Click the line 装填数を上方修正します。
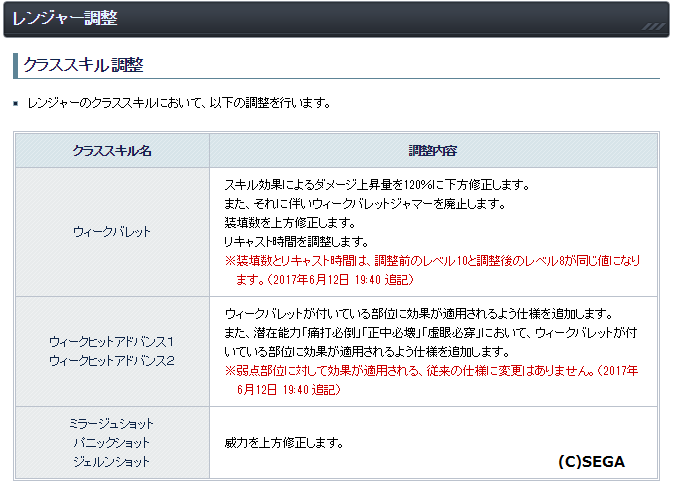This screenshot has height=488, width=682. click(x=290, y=223)
